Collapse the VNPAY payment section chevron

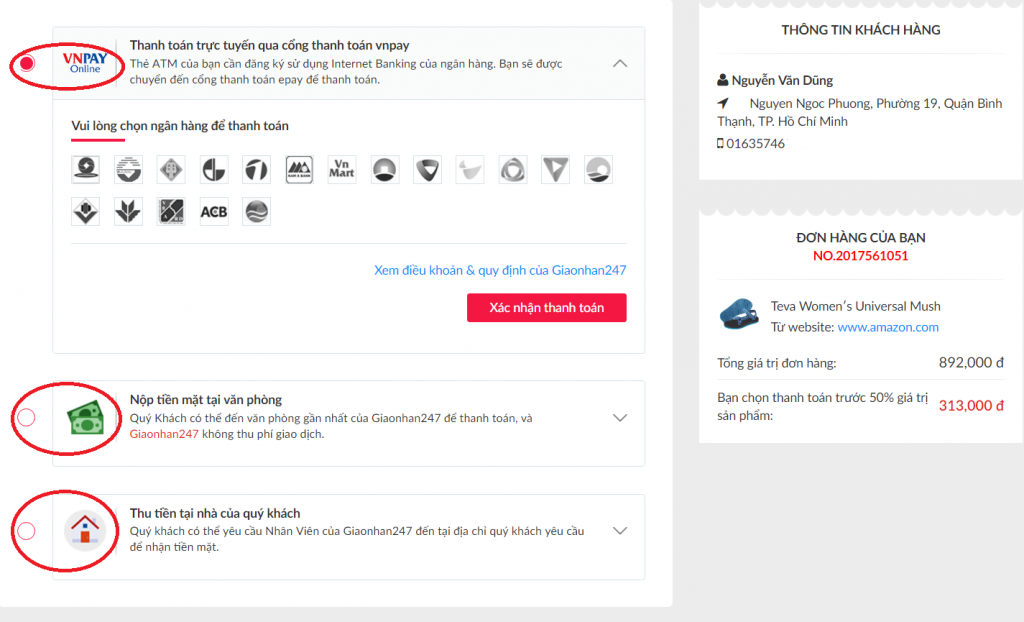point(620,63)
